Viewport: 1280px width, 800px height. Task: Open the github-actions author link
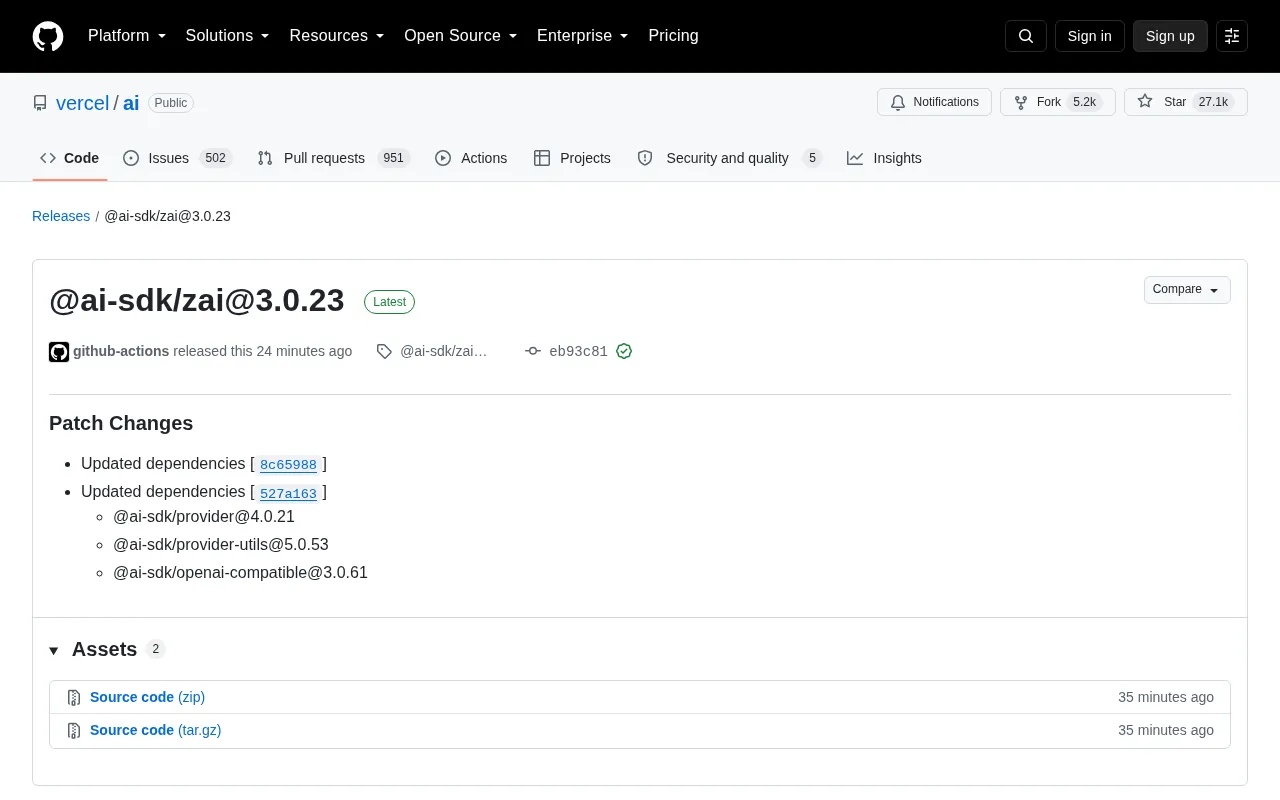pyautogui.click(x=121, y=351)
